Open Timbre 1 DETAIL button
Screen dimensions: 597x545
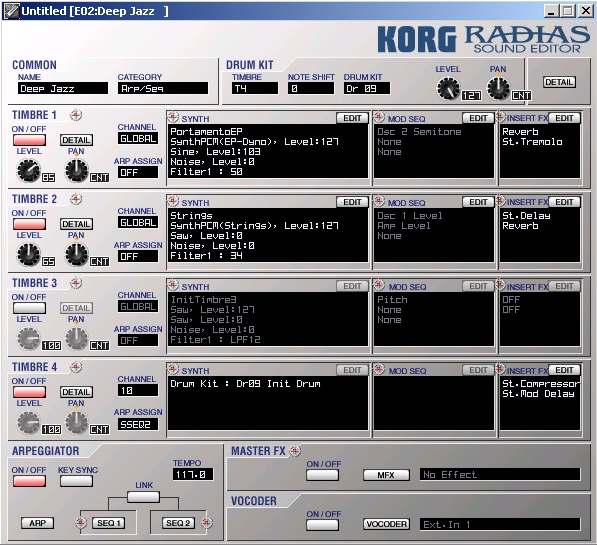pyautogui.click(x=76, y=140)
